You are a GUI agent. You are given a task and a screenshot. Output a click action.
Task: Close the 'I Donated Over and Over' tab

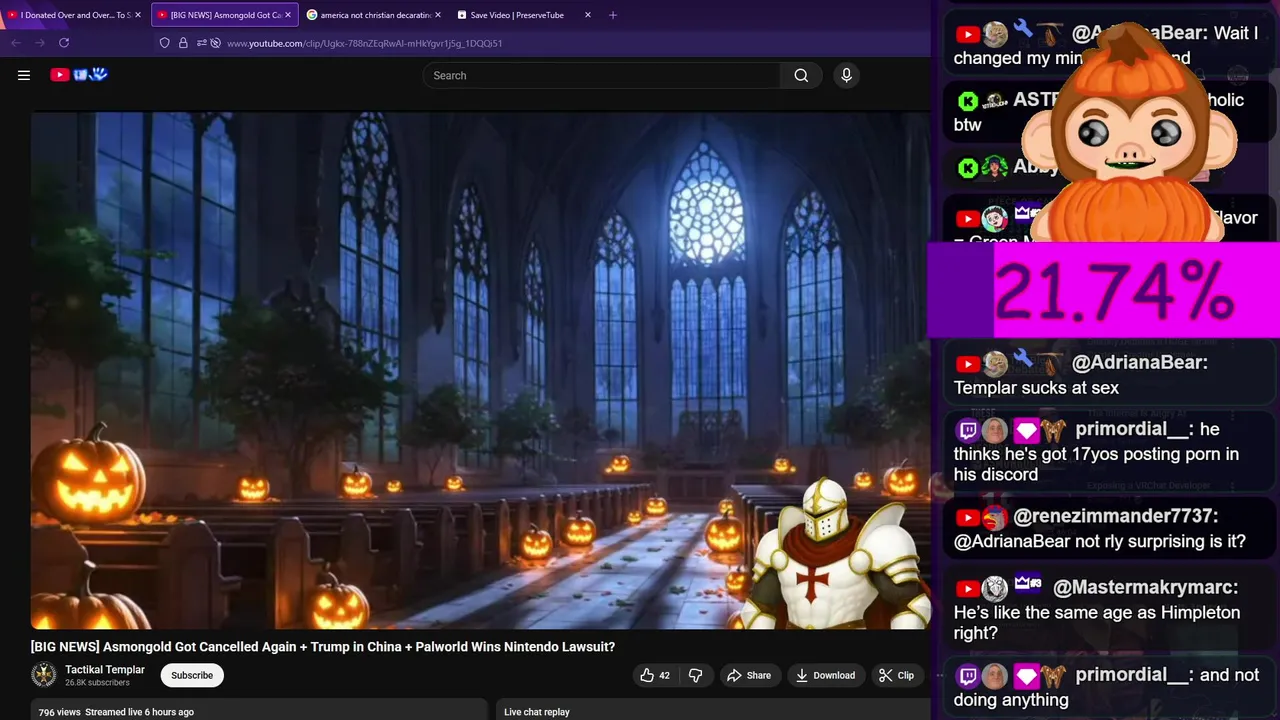coord(138,15)
